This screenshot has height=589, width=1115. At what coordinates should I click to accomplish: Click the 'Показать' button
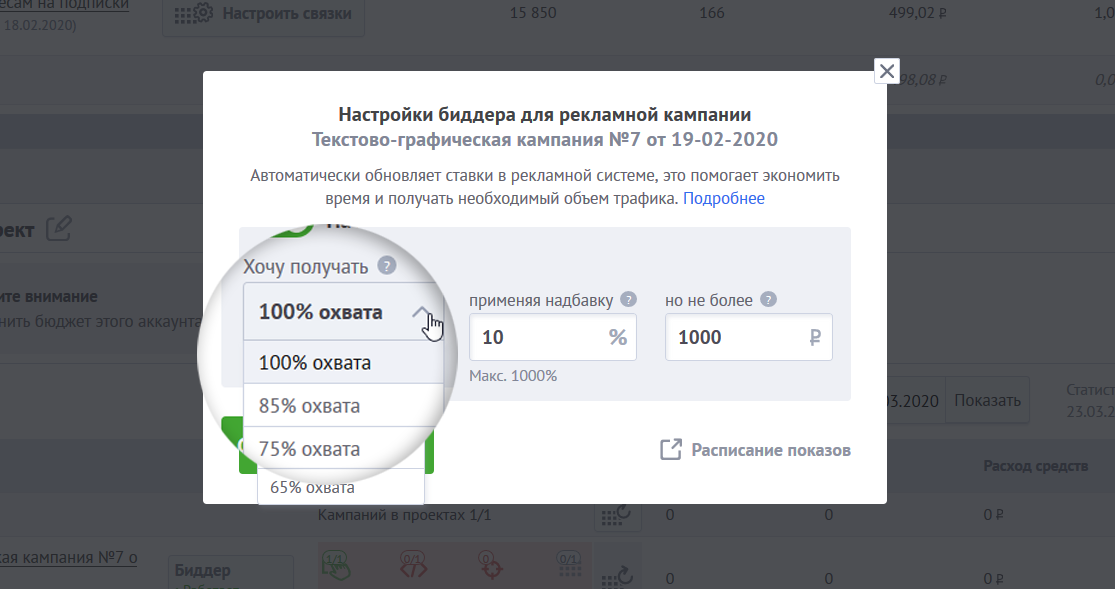(x=986, y=400)
